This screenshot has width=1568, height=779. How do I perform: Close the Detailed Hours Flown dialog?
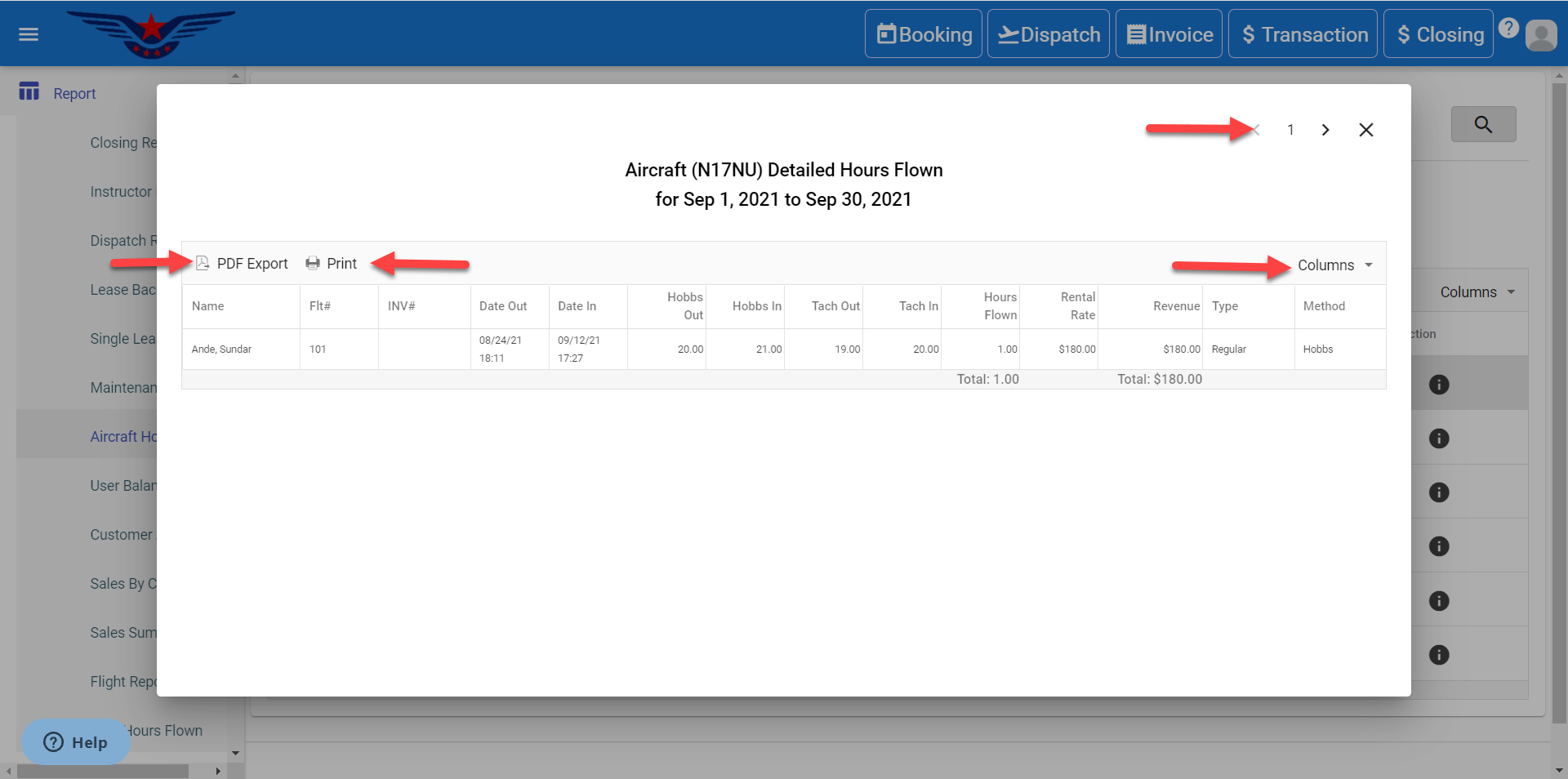pos(1365,130)
